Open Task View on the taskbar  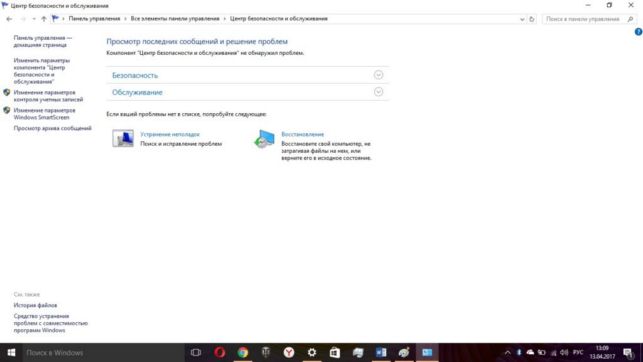point(196,353)
